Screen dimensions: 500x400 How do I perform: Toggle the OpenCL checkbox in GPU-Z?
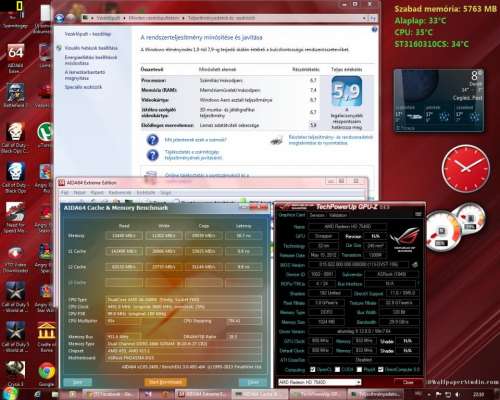pos(312,369)
